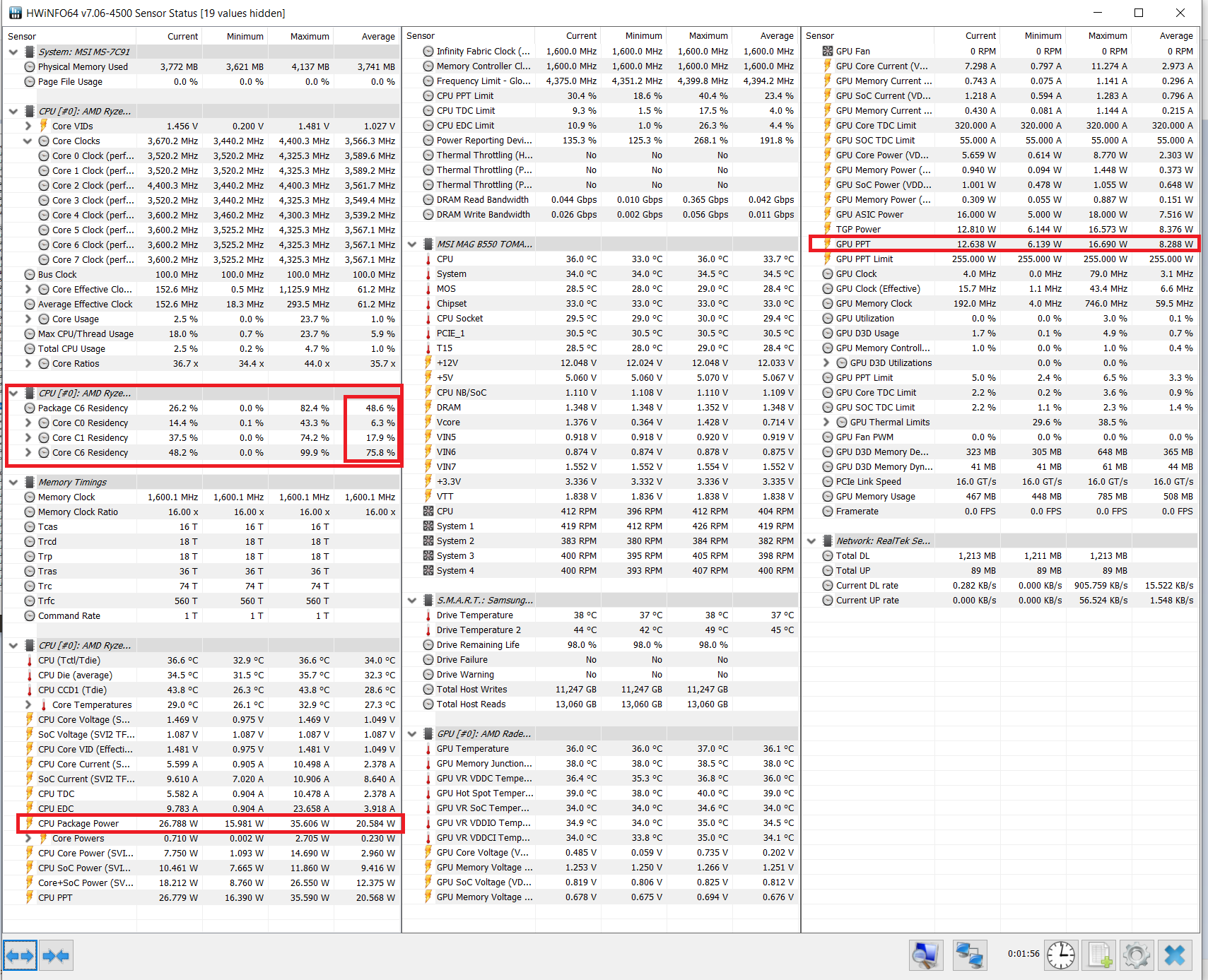1208x980 pixels.
Task: Select the Max CPU/Thread Usage row label
Action: click(x=86, y=333)
